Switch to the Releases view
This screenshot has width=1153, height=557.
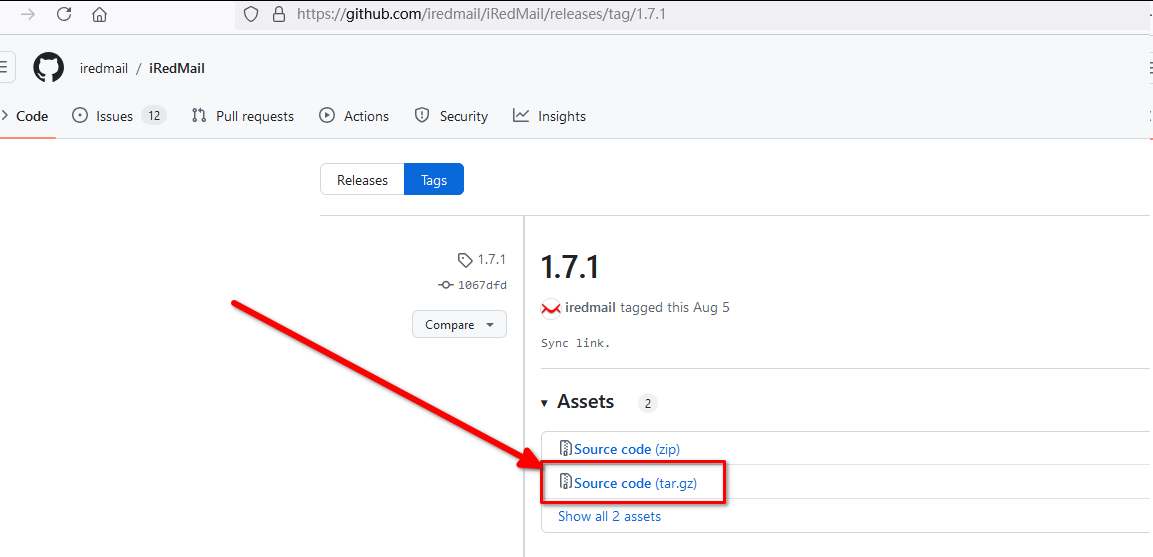pyautogui.click(x=362, y=180)
